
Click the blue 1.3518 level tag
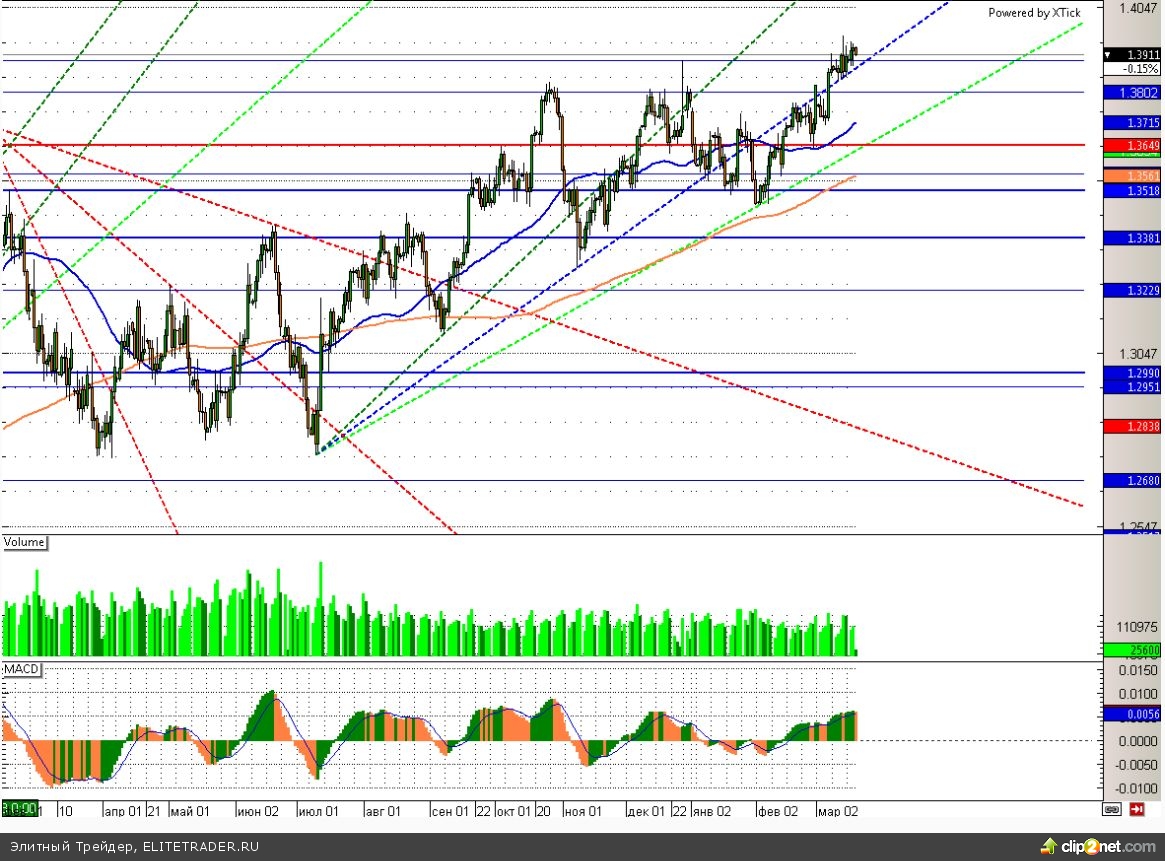coord(1132,191)
